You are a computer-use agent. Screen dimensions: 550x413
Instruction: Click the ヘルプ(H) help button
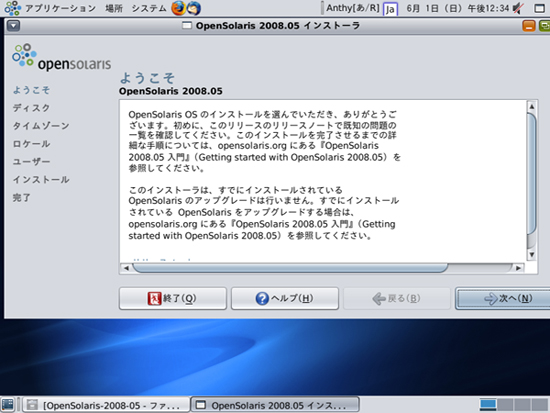point(285,299)
